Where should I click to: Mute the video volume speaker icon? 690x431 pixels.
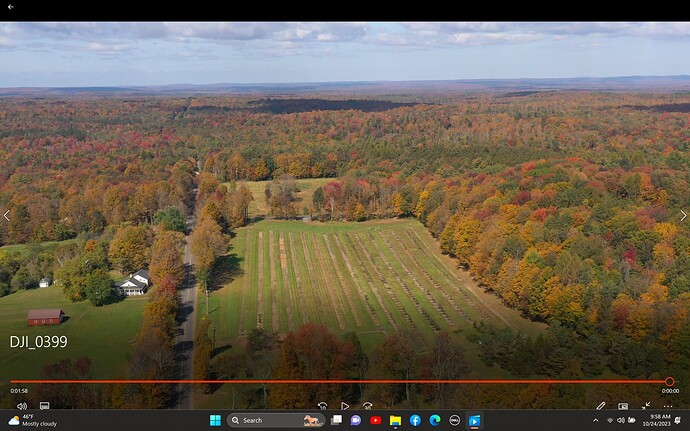tap(22, 406)
